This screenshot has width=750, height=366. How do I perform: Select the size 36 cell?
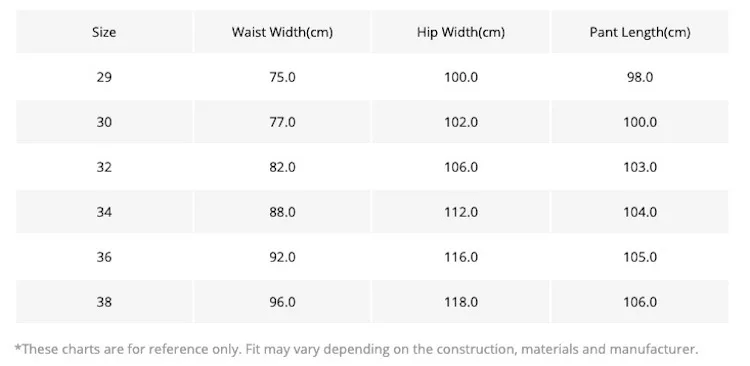(104, 257)
